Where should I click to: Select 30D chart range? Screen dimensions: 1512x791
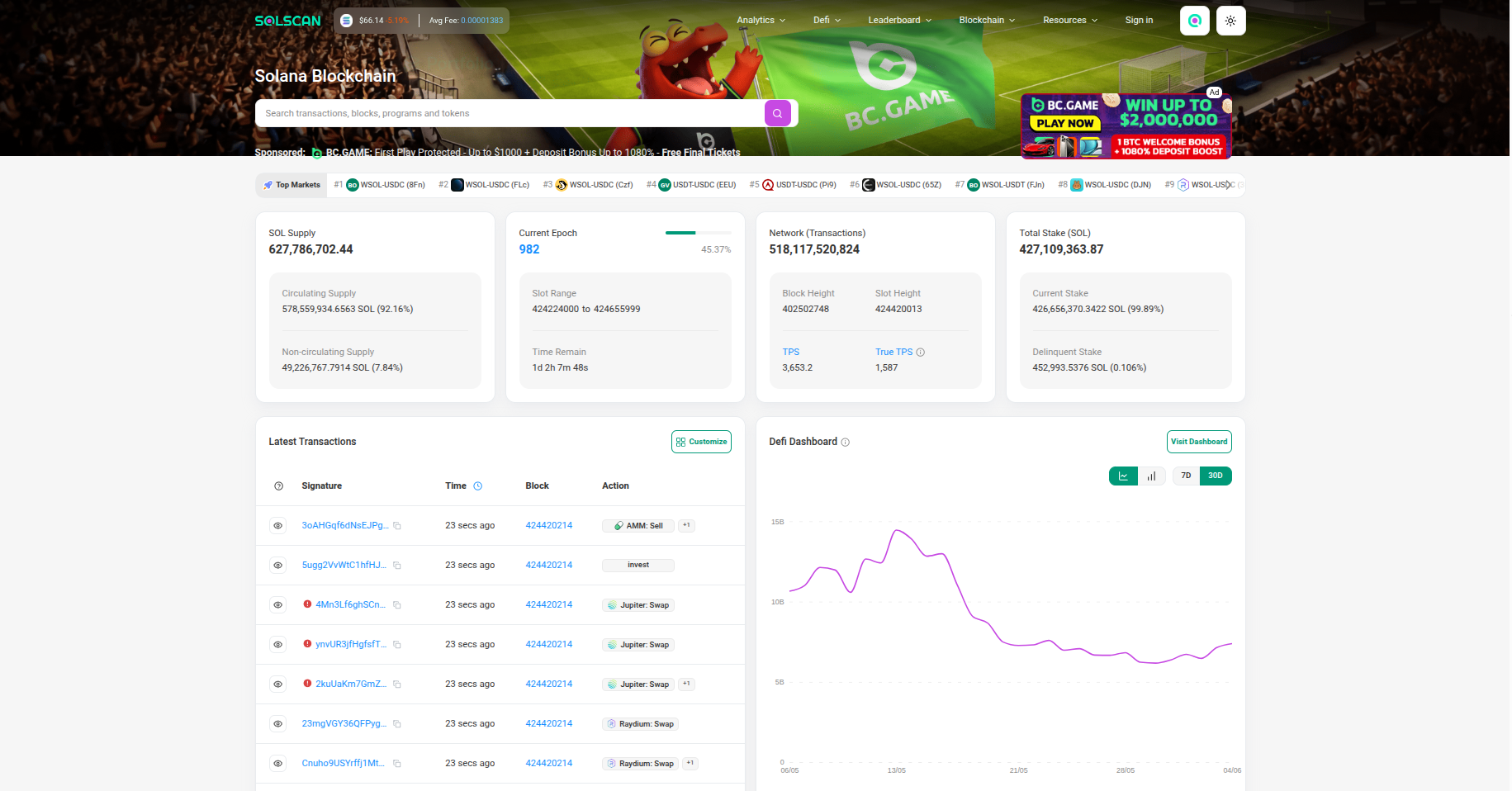coord(1216,476)
